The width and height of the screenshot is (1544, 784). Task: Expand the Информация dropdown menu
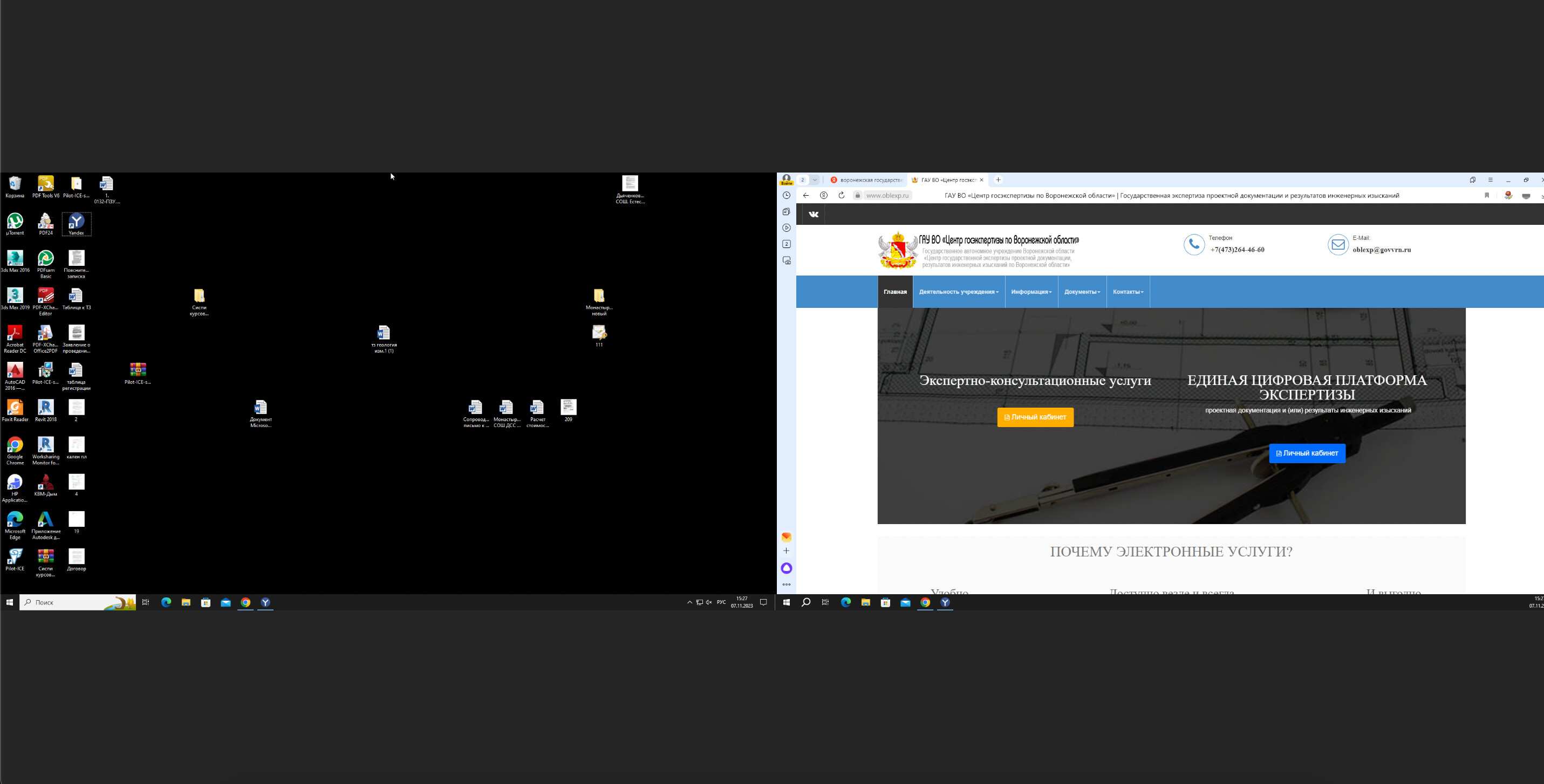(1031, 292)
